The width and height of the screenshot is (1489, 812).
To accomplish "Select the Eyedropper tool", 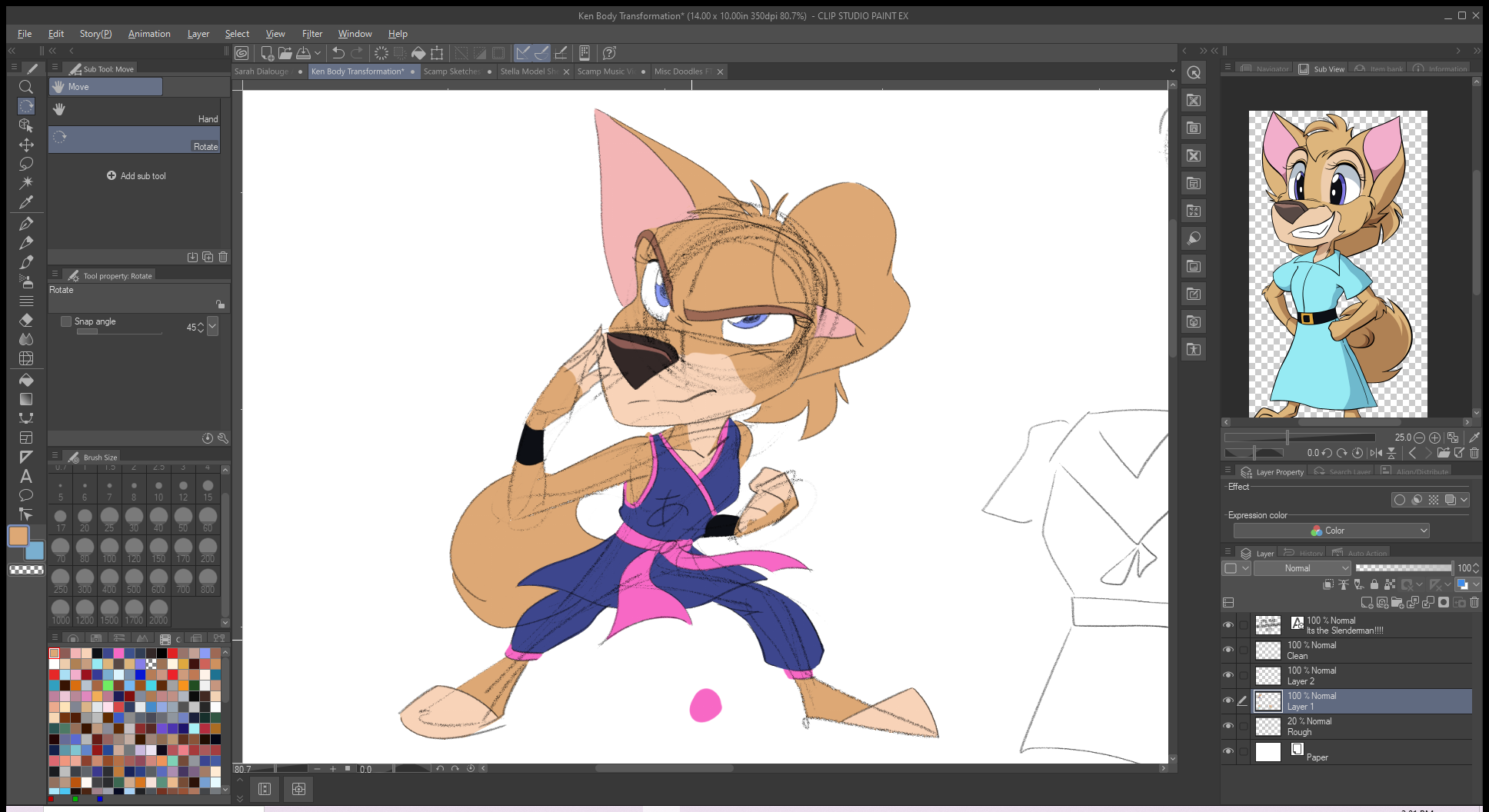I will [x=25, y=202].
